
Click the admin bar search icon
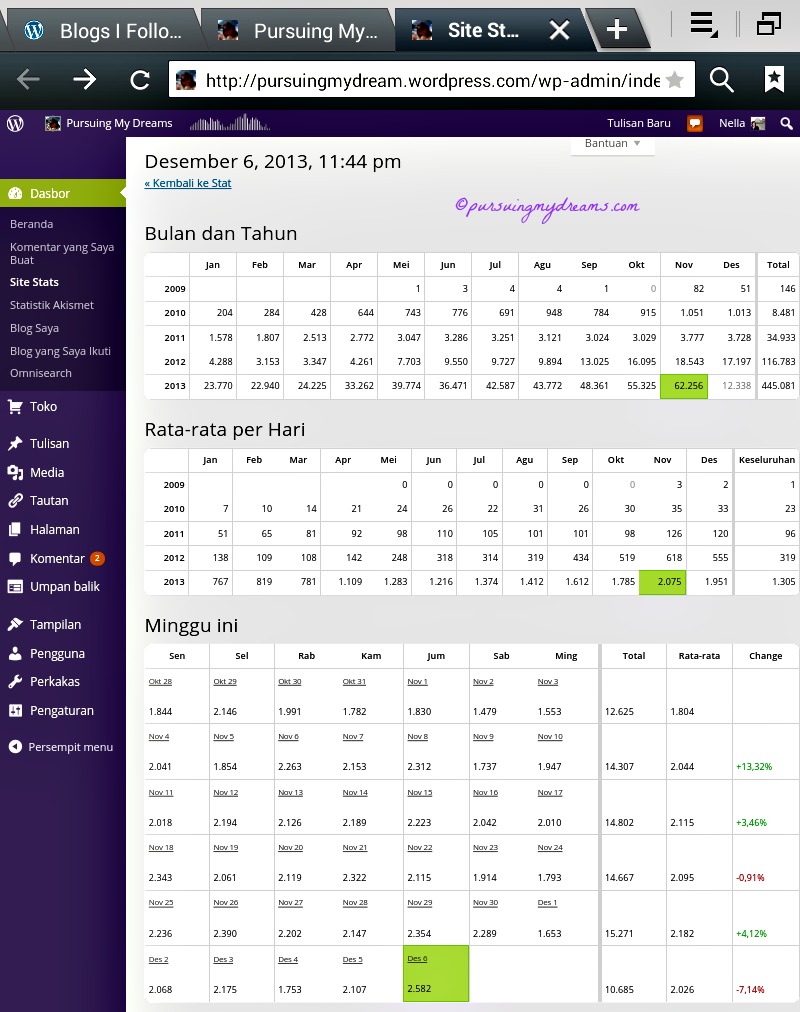tap(786, 123)
